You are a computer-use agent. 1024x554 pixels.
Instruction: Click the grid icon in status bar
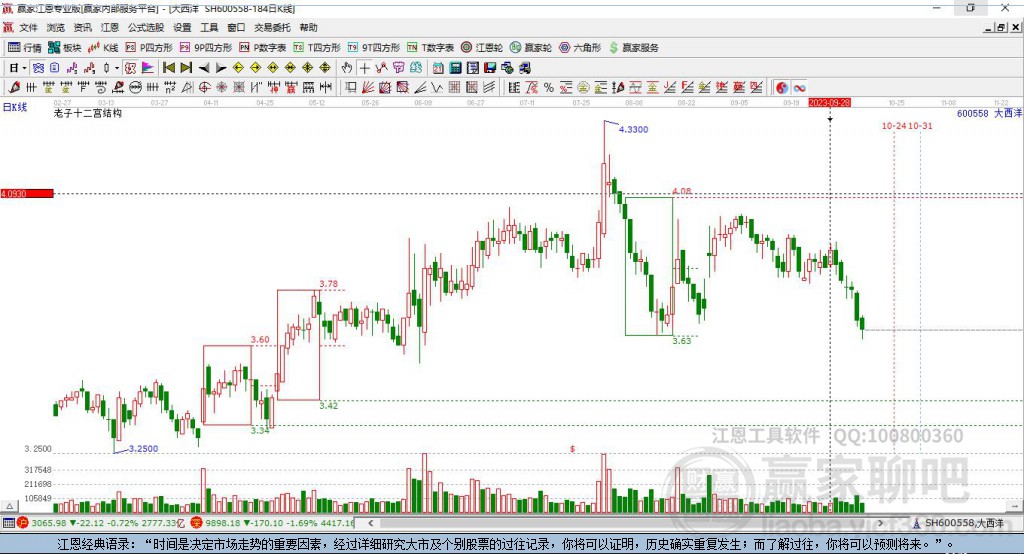tap(8, 523)
